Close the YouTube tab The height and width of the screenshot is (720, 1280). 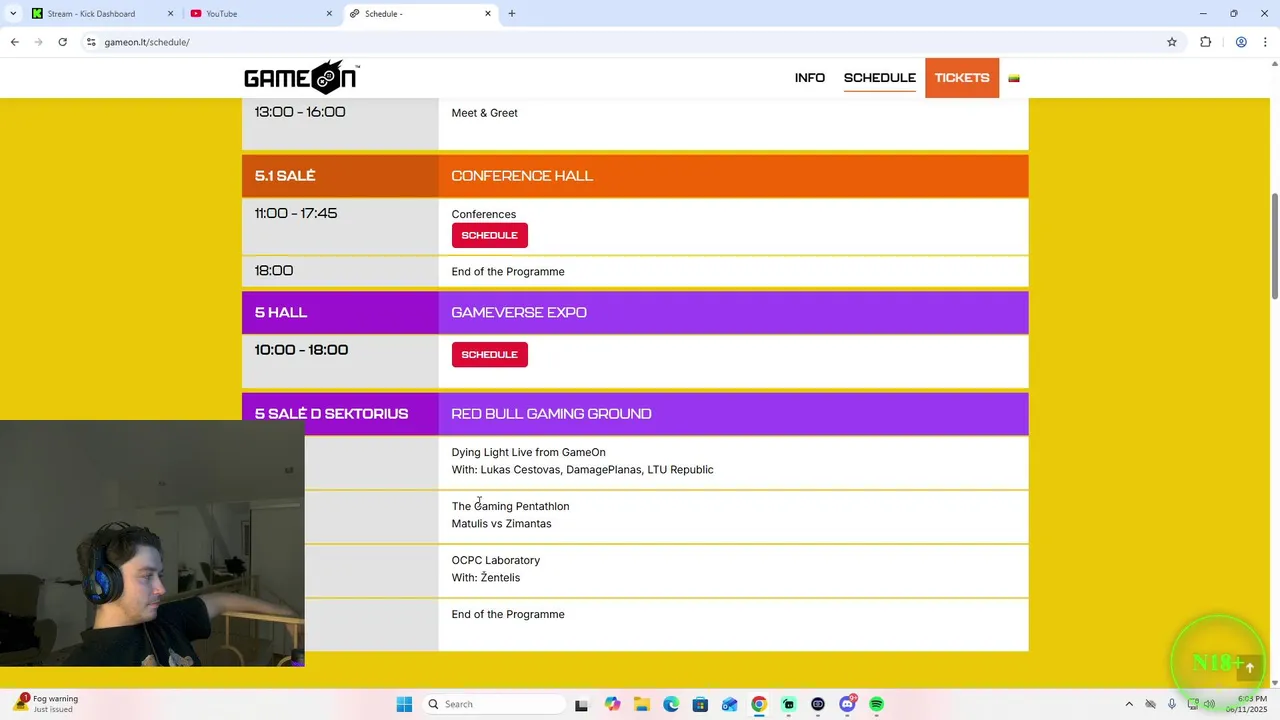(x=329, y=14)
